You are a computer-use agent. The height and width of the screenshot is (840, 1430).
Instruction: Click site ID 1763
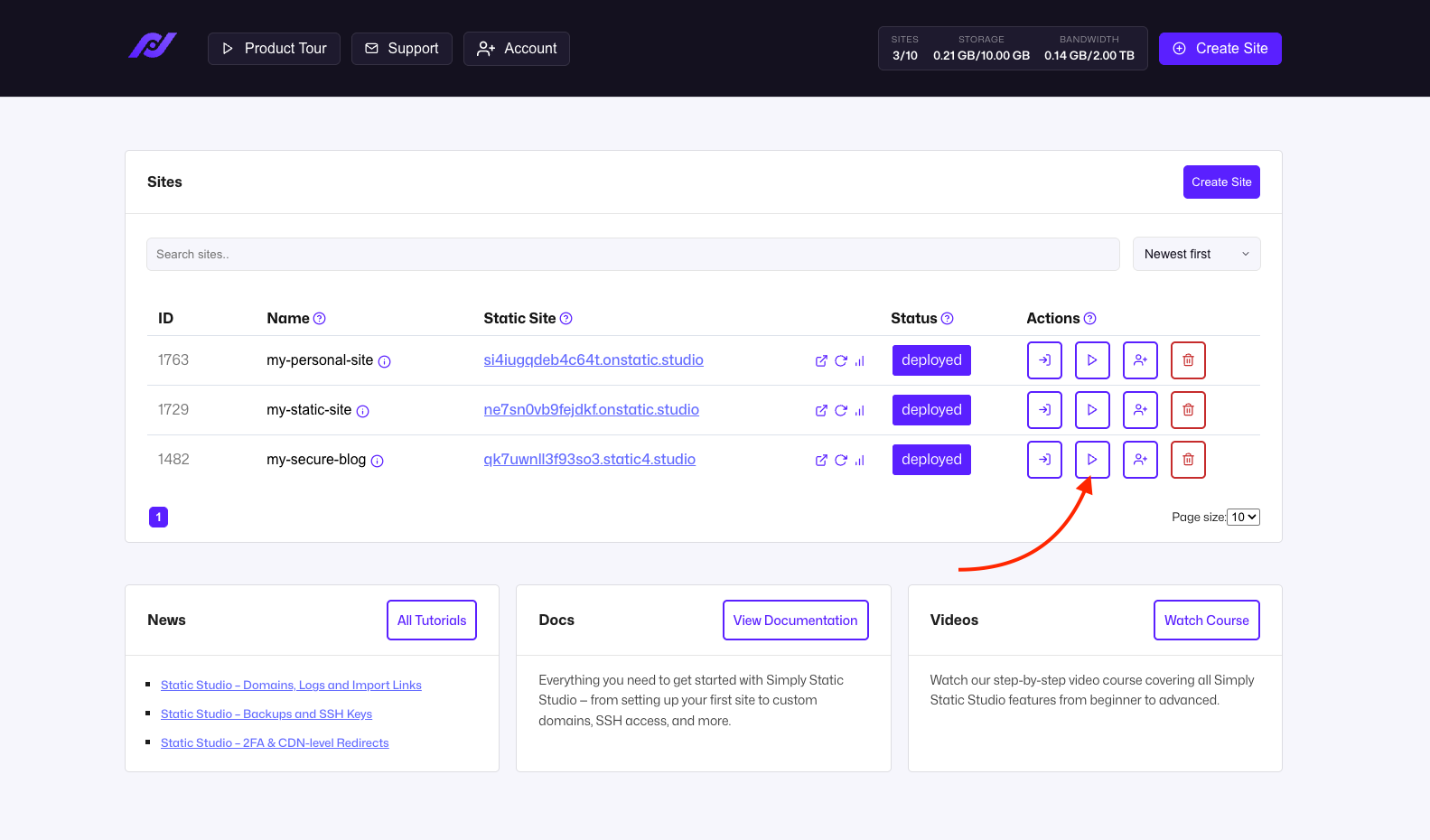pos(173,360)
